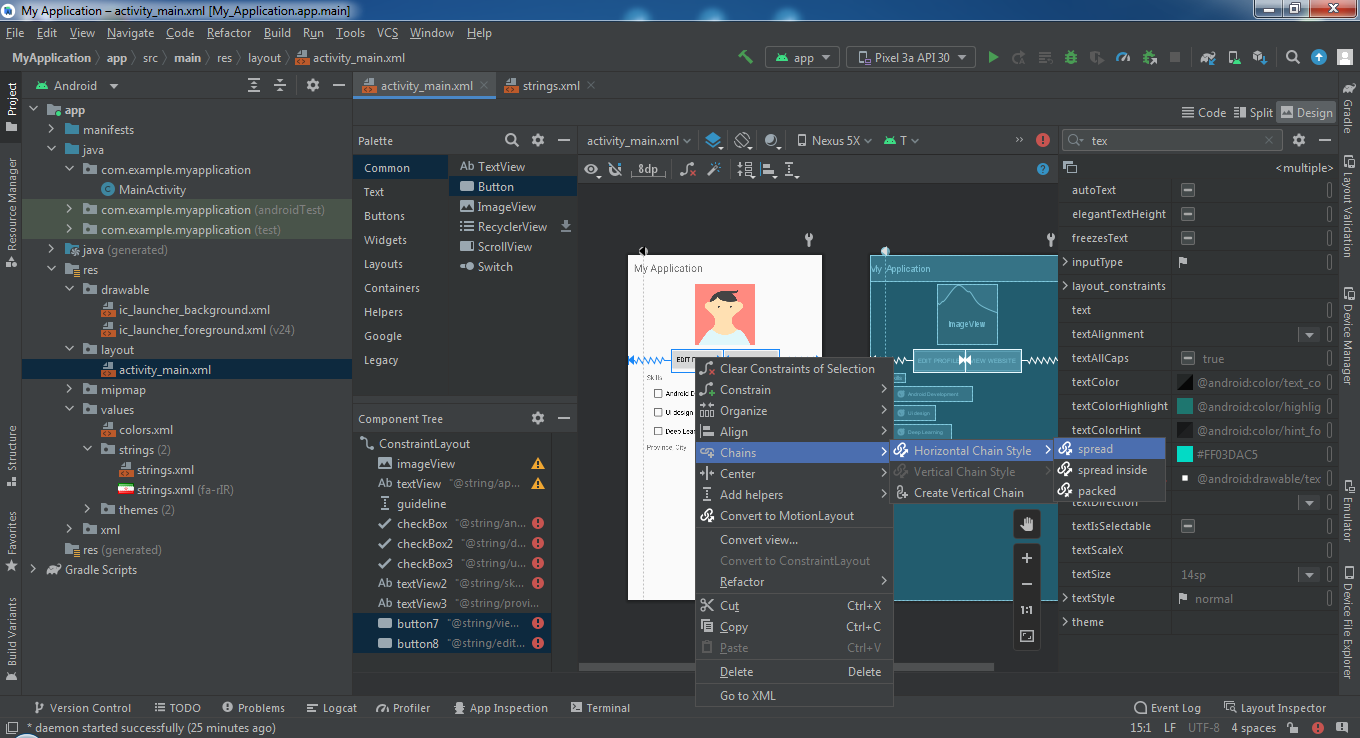1360x738 pixels.
Task: Open the design surface layers selector
Action: point(714,140)
